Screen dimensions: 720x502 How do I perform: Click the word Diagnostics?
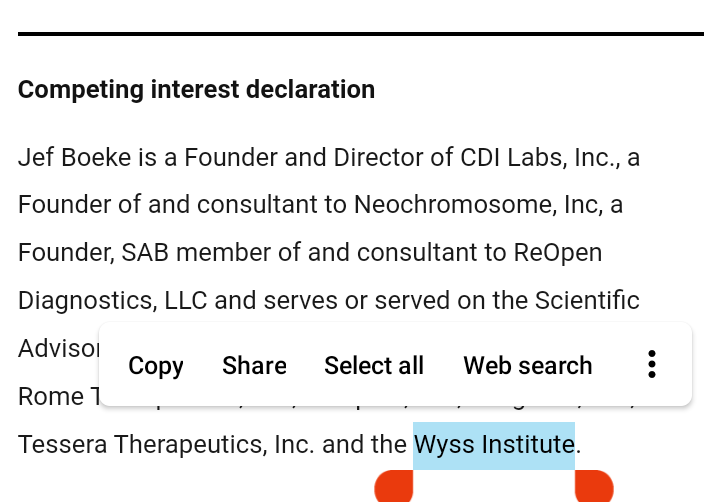tap(79, 301)
